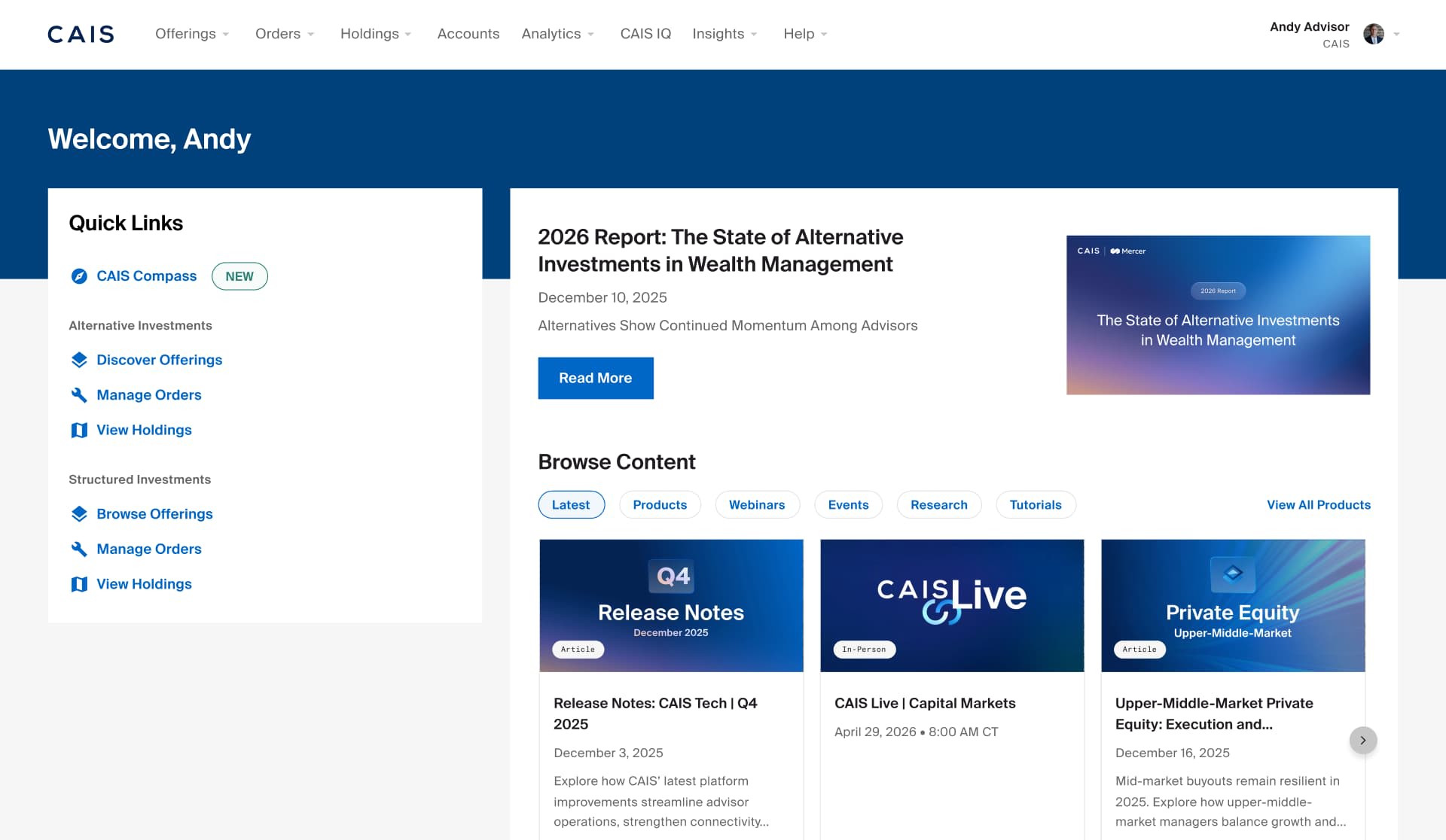This screenshot has width=1446, height=840.
Task: Click map icon under Alternative Investments
Action: point(79,430)
